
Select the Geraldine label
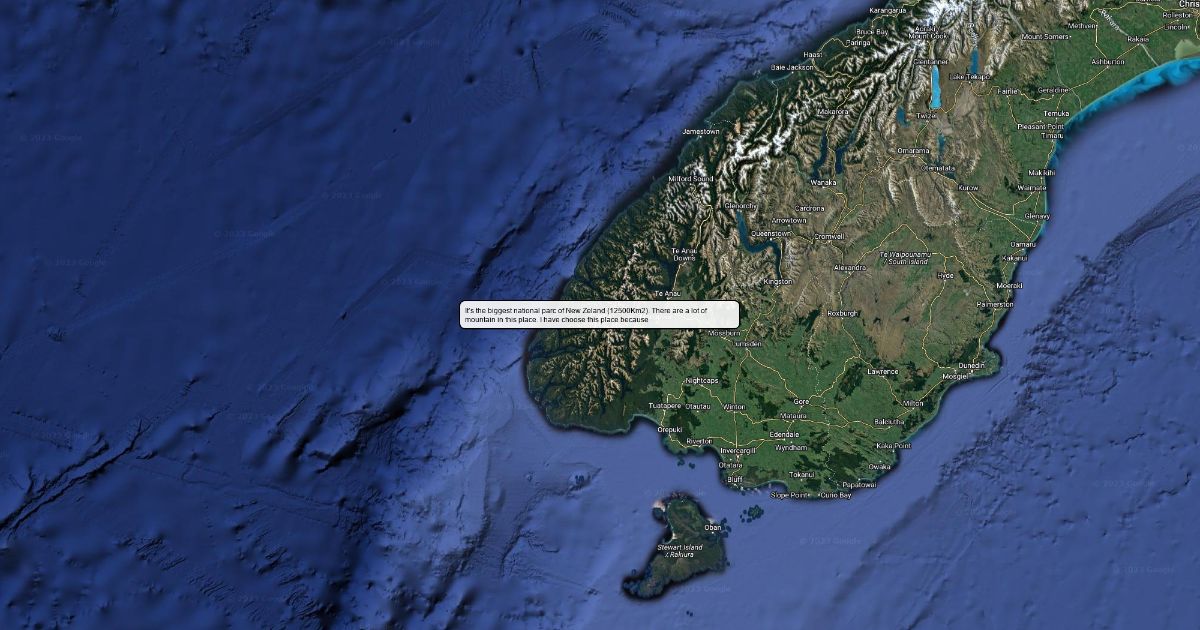click(1053, 90)
